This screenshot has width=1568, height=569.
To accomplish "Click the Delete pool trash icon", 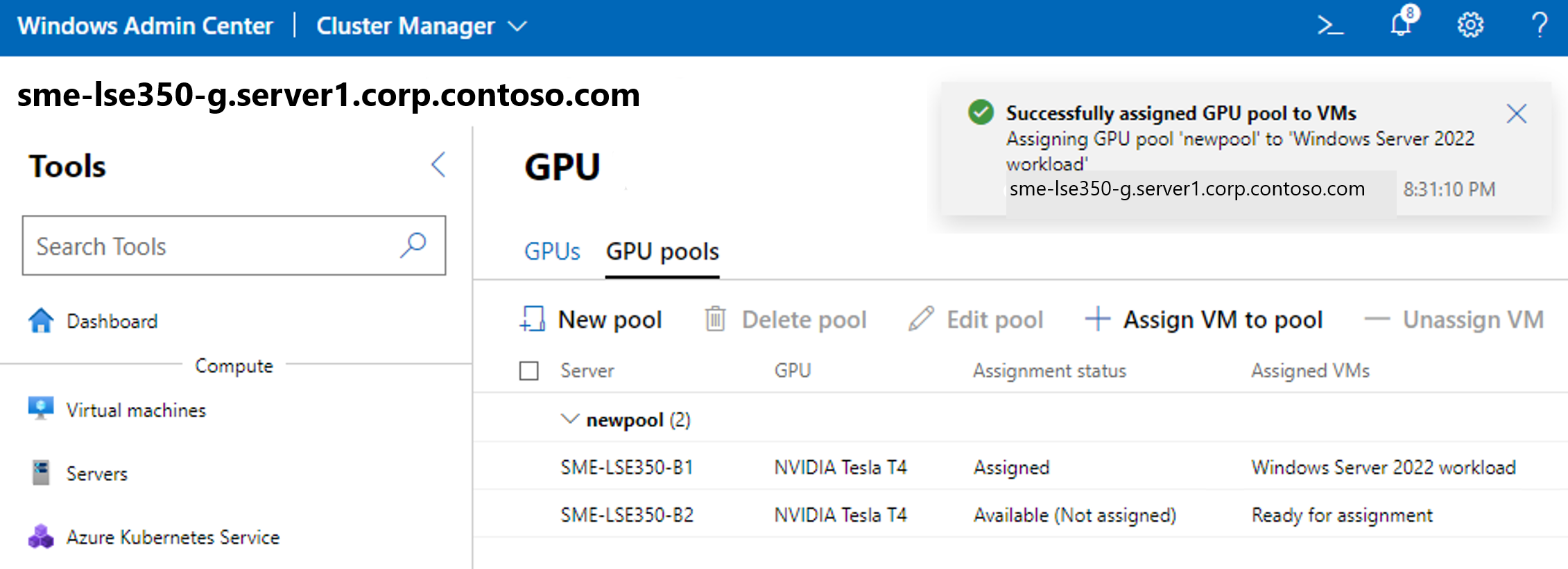I will [716, 319].
